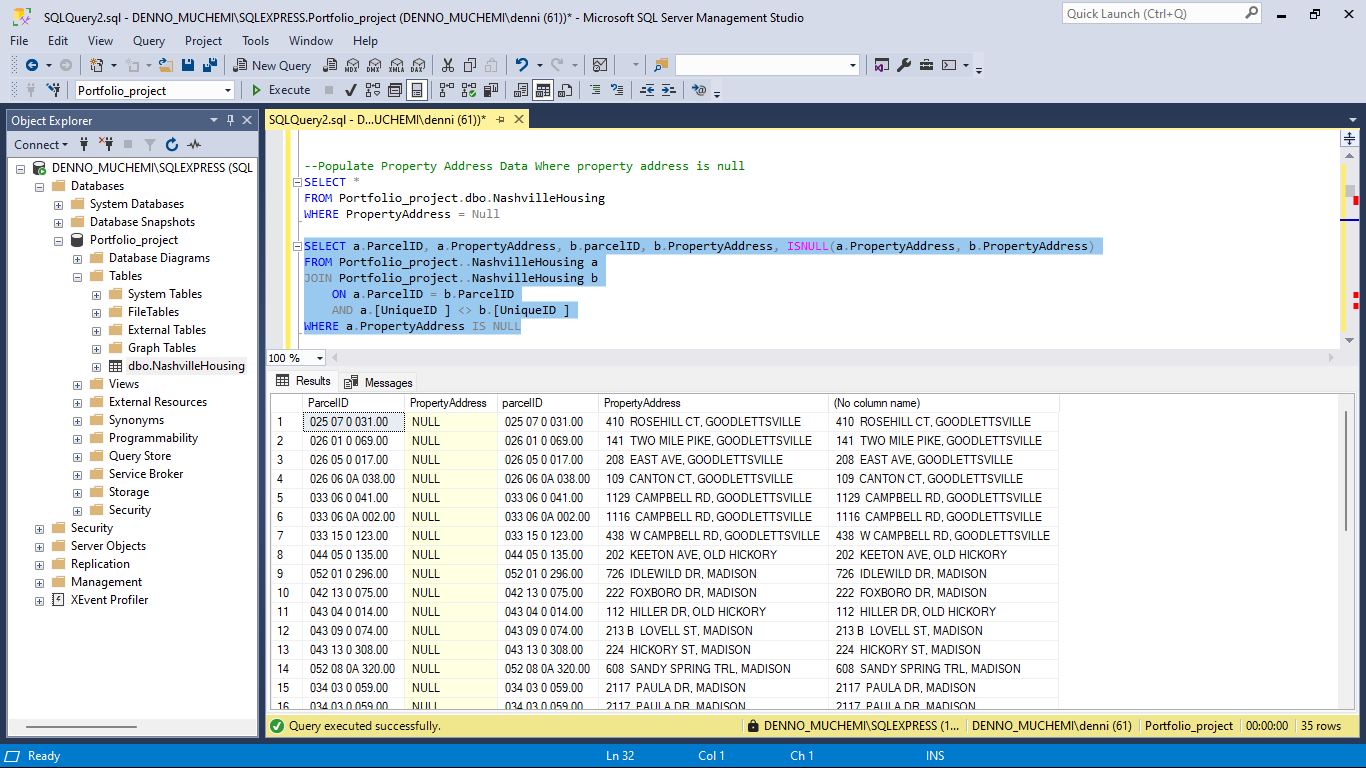Click Object Explorer Disconnect plug icon
The height and width of the screenshot is (768, 1366).
click(106, 144)
